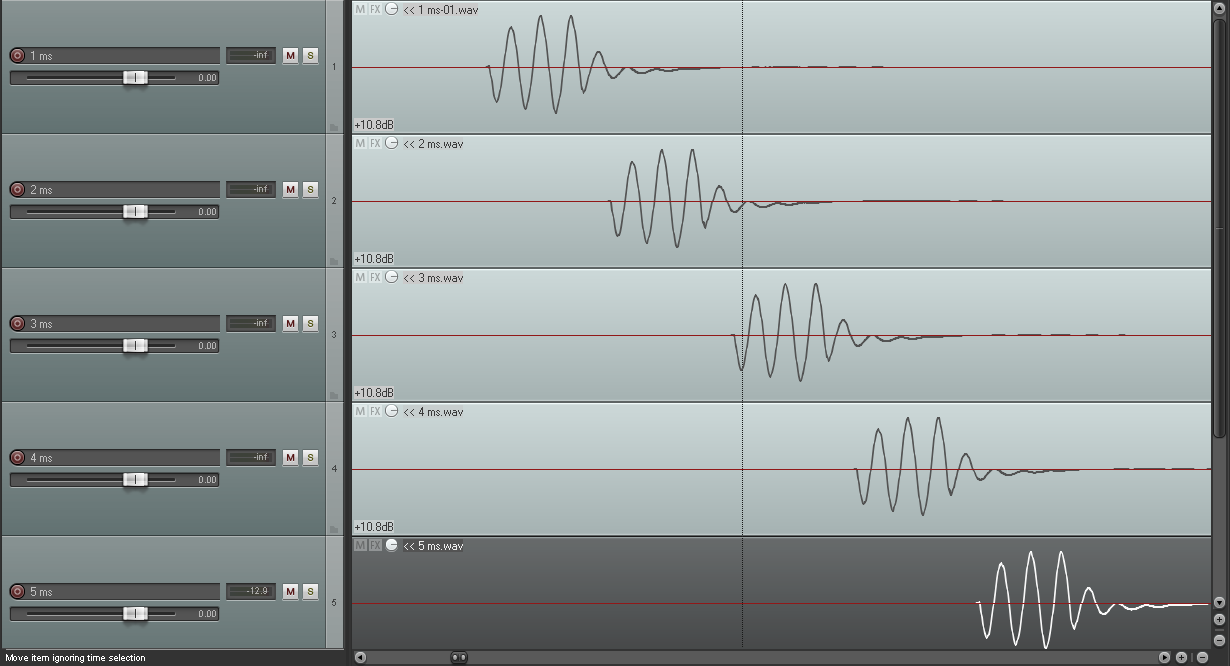Solo the 1 ms track
The width and height of the screenshot is (1230, 666).
coord(310,56)
